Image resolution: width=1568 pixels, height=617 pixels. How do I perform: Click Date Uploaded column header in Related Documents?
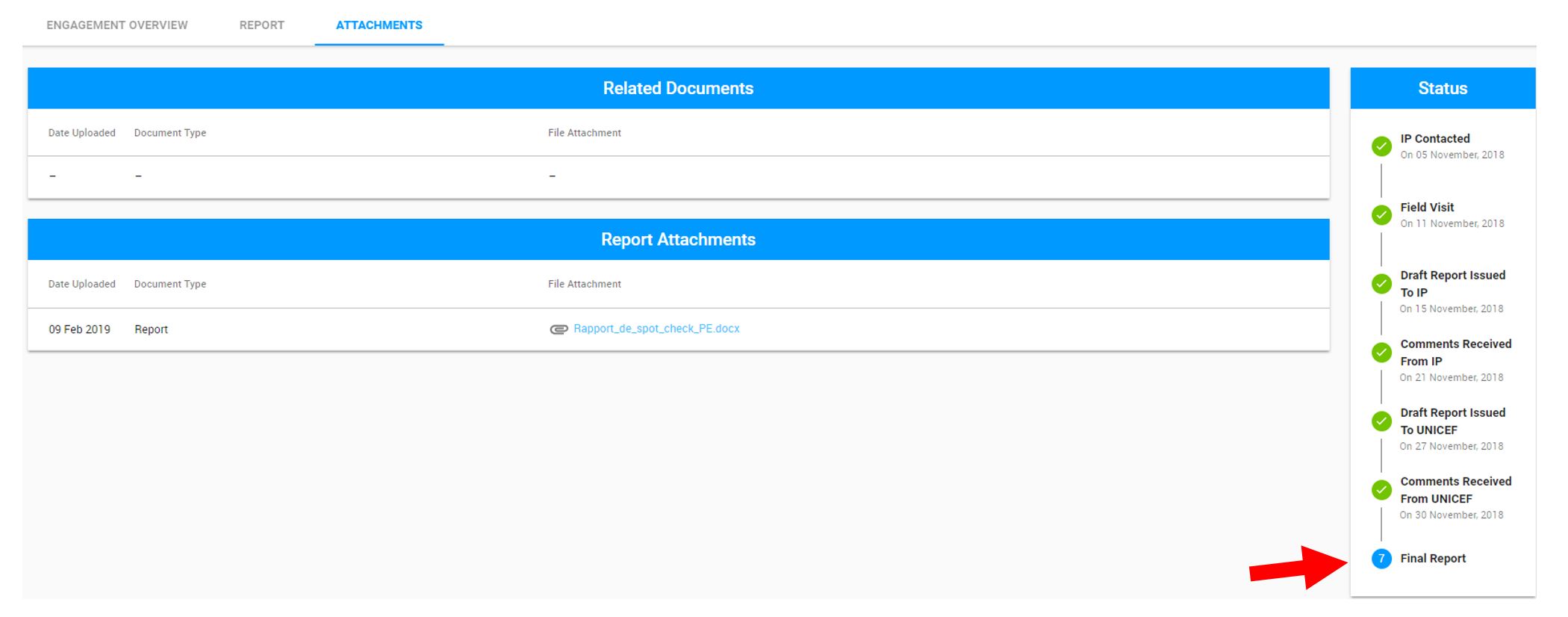point(82,133)
